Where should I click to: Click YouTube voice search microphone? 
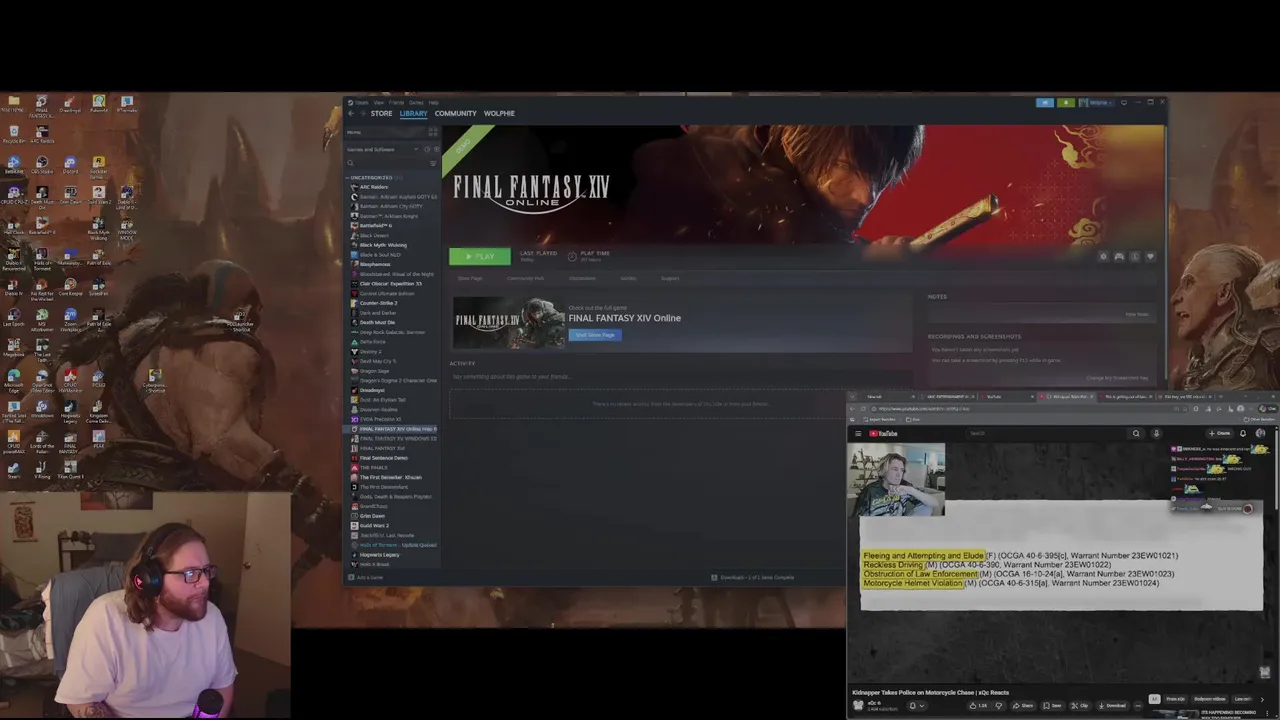coord(1156,433)
